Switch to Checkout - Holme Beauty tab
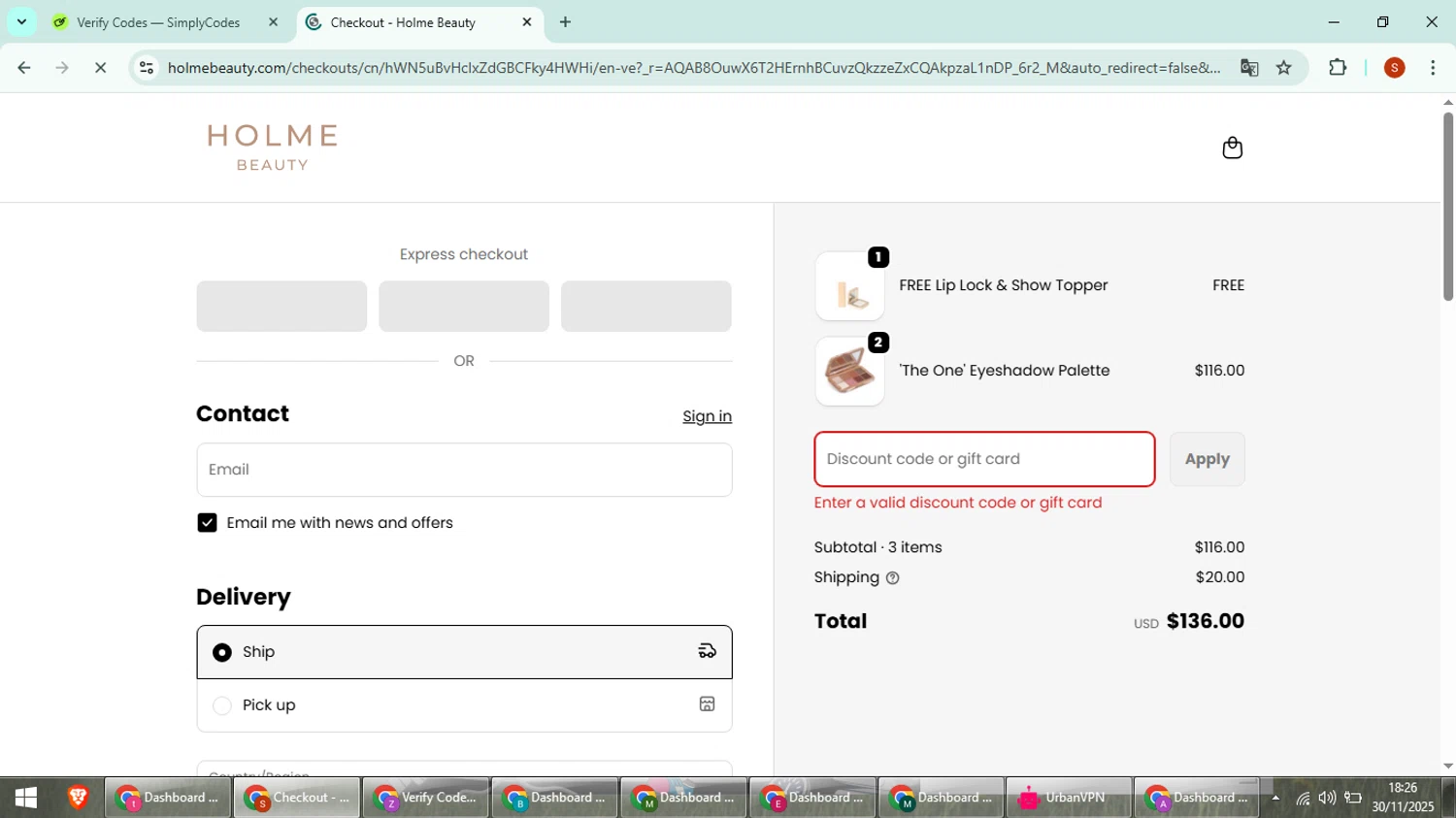The image size is (1456, 818). pos(419,21)
